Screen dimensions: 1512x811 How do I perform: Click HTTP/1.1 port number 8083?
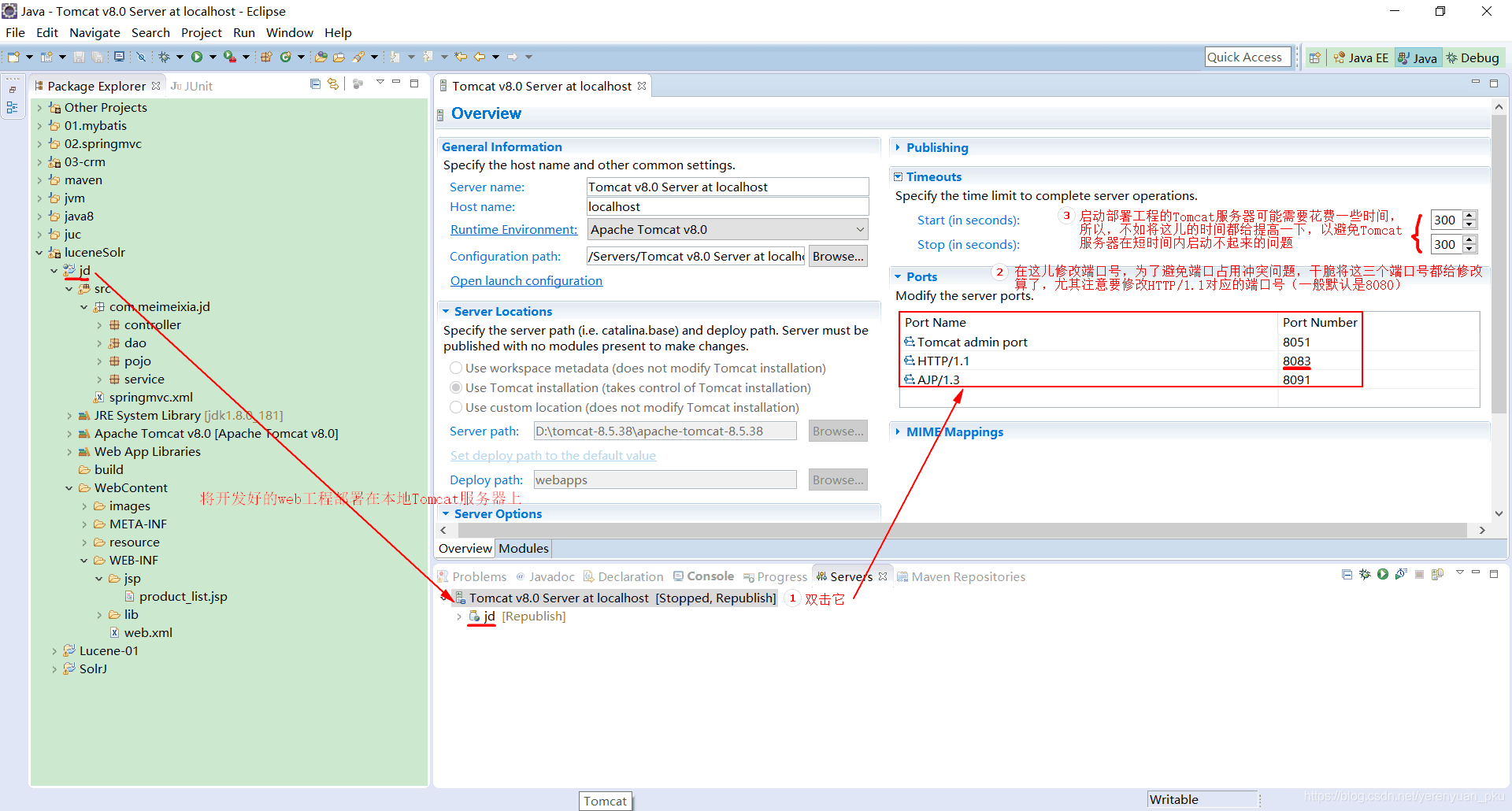pos(1296,361)
